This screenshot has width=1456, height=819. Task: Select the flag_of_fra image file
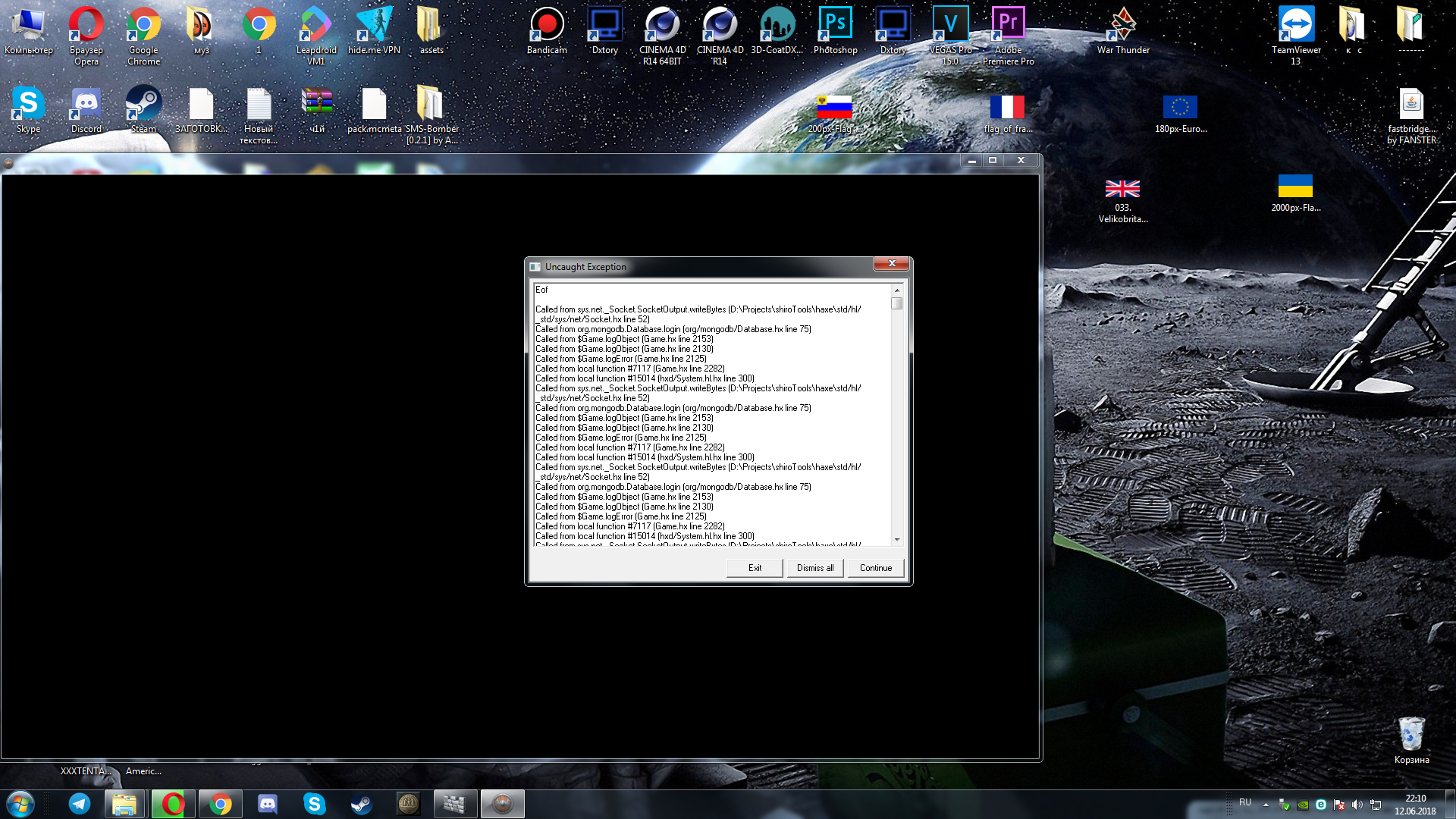point(1008,114)
